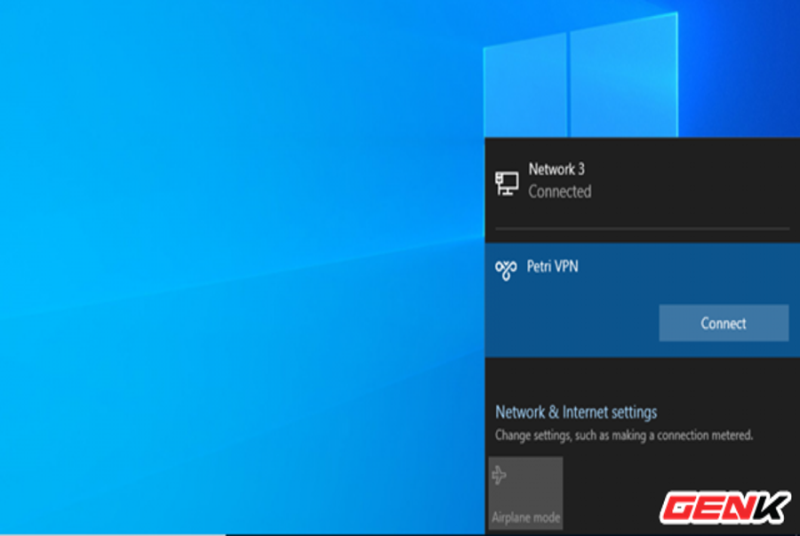The image size is (800, 536).
Task: Select the Petri VPN label
Action: pos(553,266)
